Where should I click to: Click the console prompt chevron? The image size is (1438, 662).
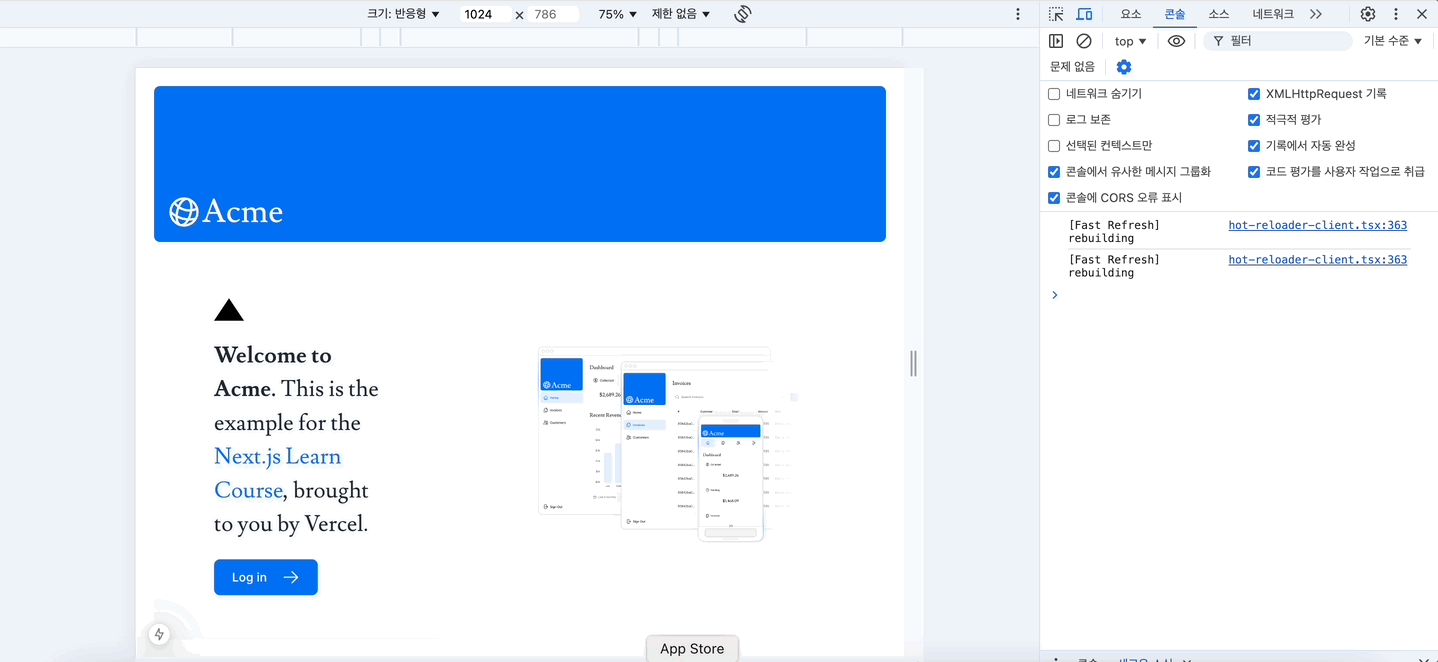[1054, 295]
